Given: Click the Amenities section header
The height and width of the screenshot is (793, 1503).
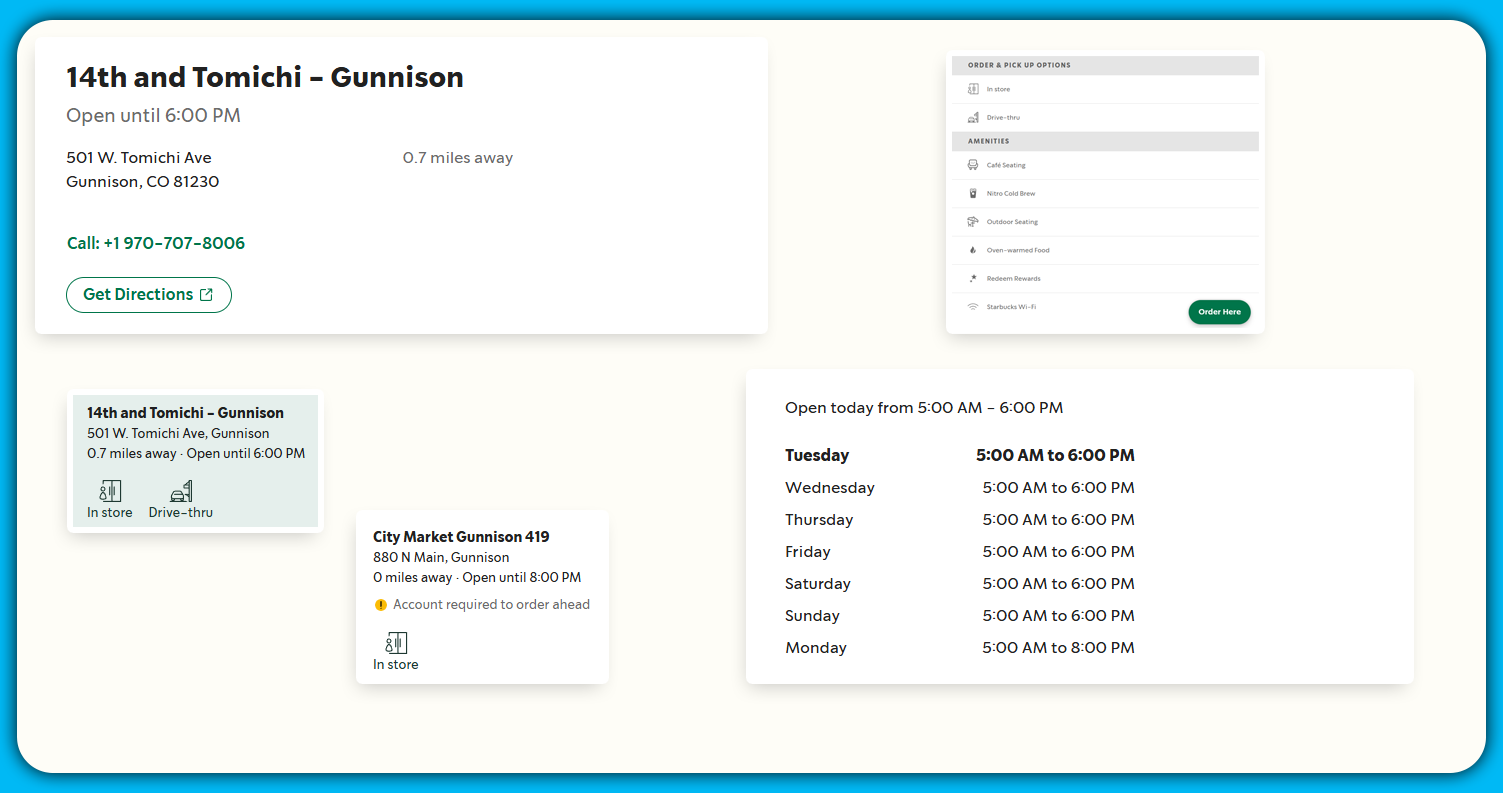Looking at the screenshot, I should (989, 142).
